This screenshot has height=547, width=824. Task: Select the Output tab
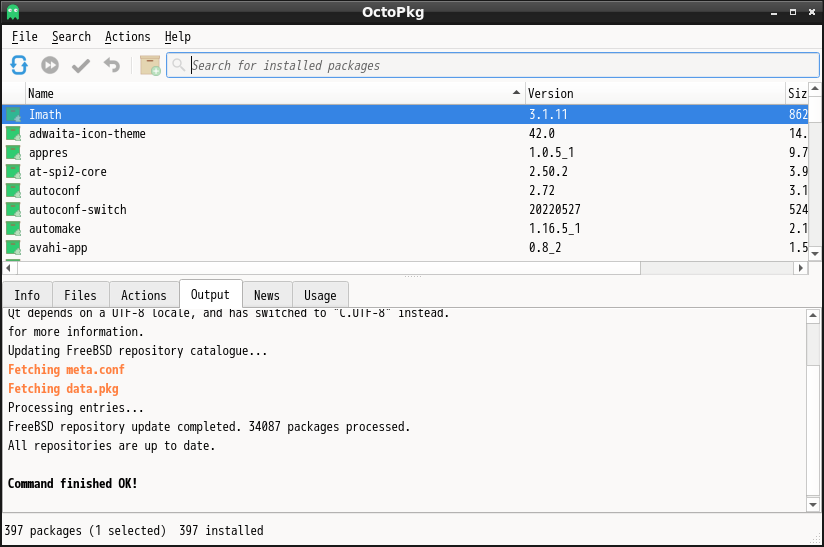click(x=210, y=294)
